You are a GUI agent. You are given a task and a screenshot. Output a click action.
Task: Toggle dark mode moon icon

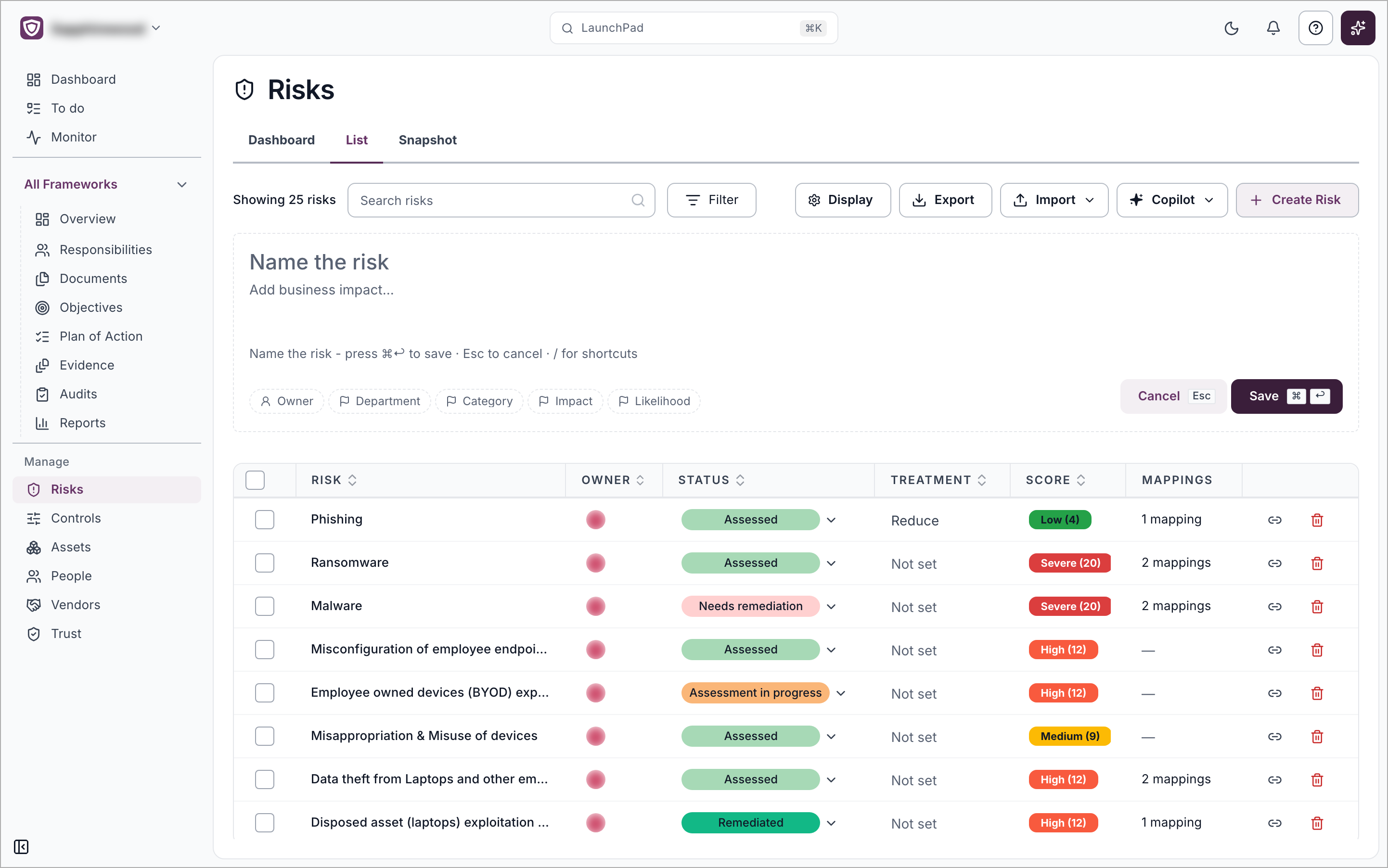1231,28
